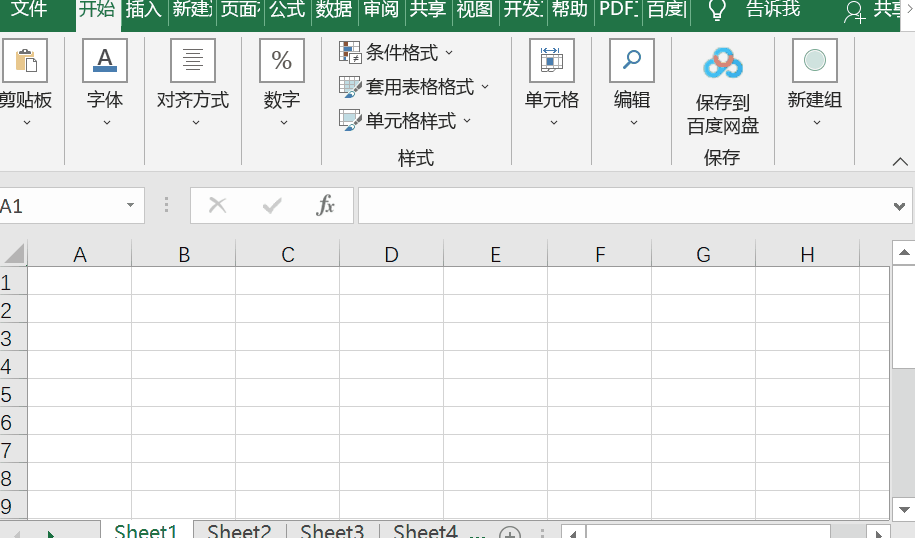This screenshot has width=915, height=538.
Task: Click the next sheet navigation arrow
Action: click(51, 533)
